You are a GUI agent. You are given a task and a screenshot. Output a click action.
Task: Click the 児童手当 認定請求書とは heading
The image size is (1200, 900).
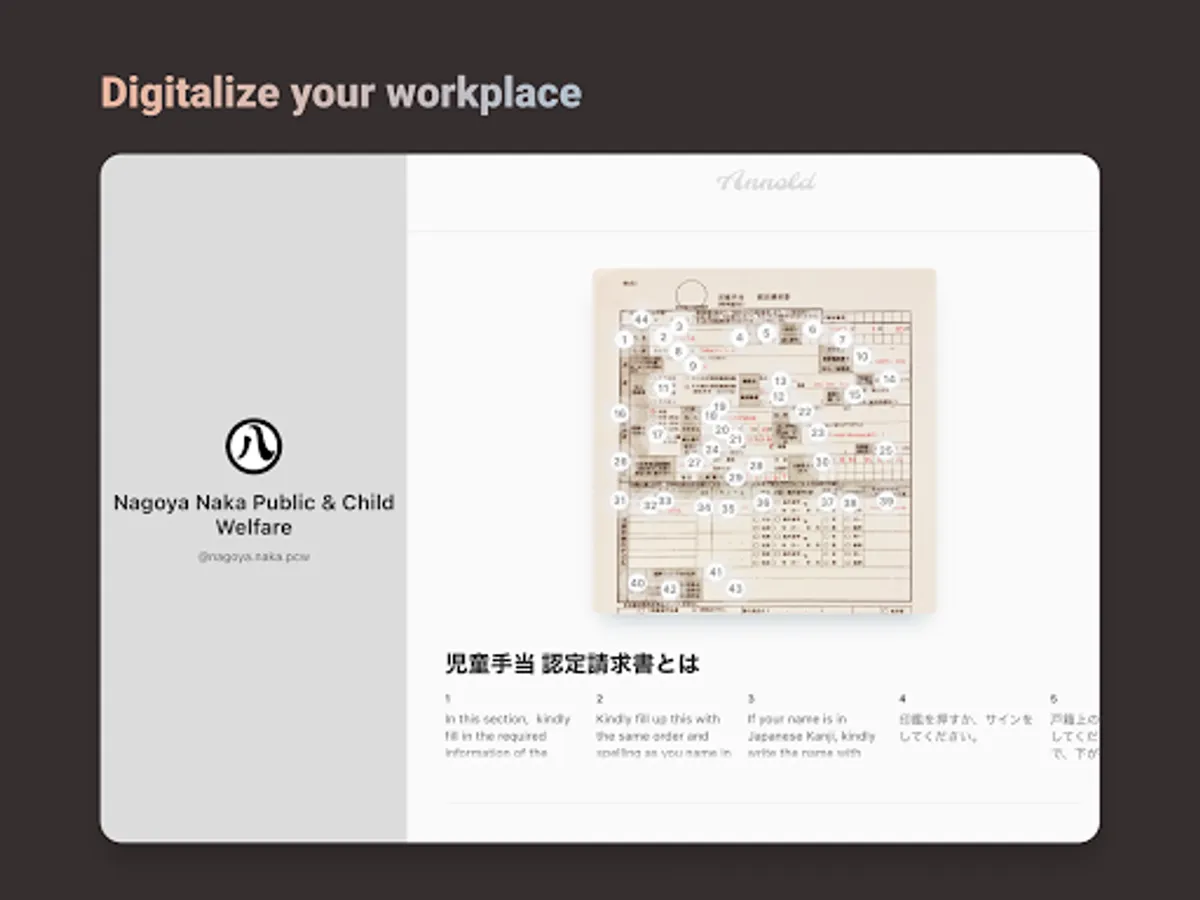[572, 663]
